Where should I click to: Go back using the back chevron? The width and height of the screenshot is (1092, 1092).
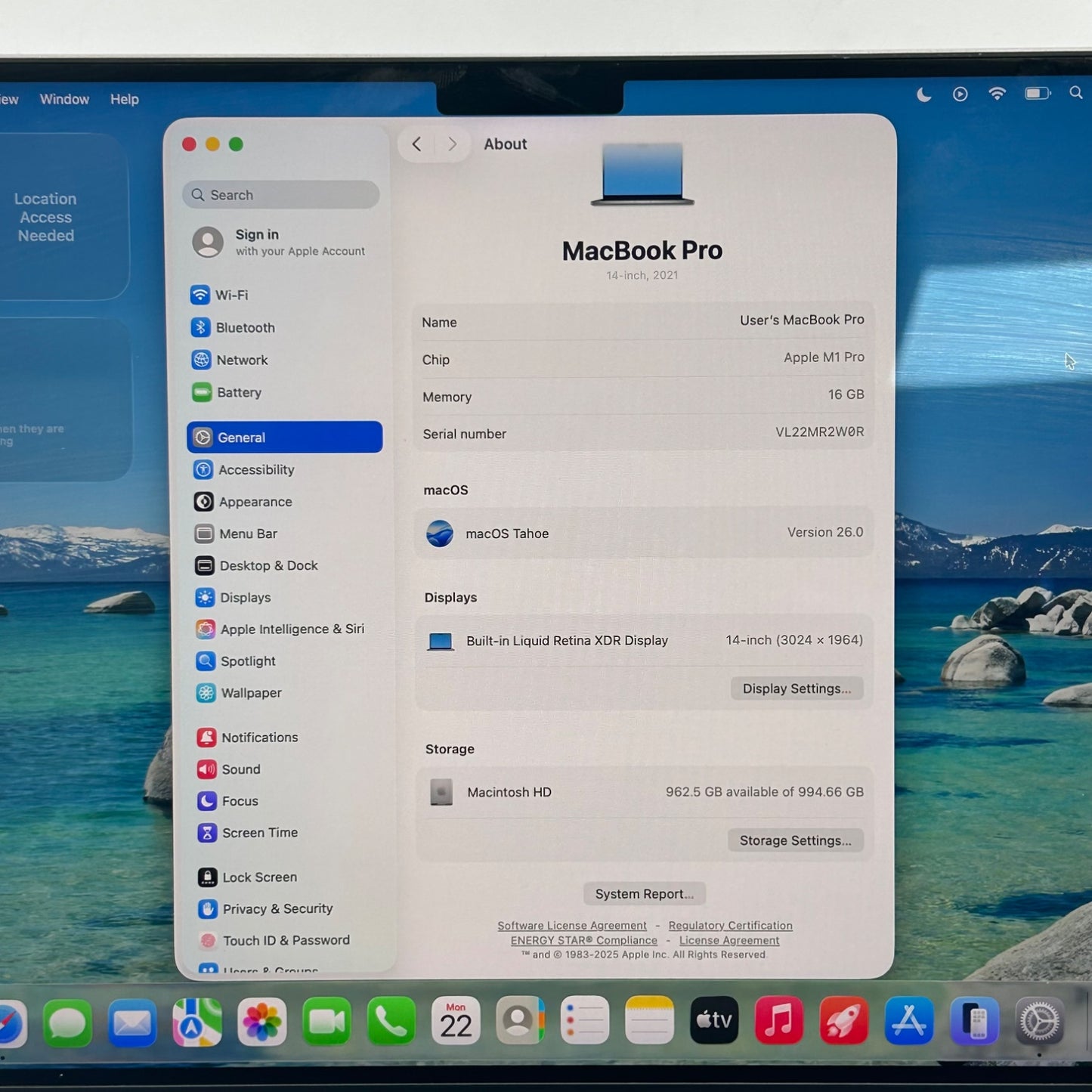416,144
